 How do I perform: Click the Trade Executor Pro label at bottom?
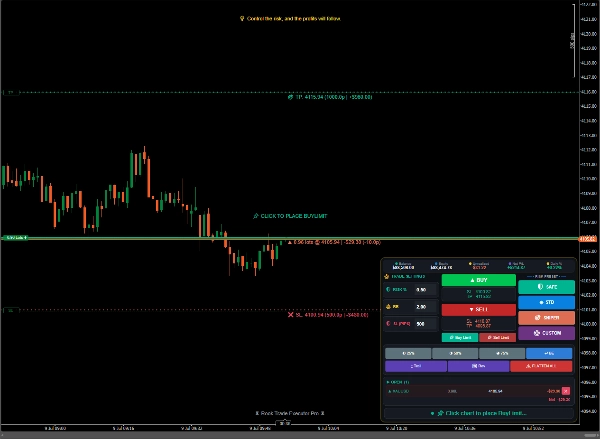tap(290, 413)
